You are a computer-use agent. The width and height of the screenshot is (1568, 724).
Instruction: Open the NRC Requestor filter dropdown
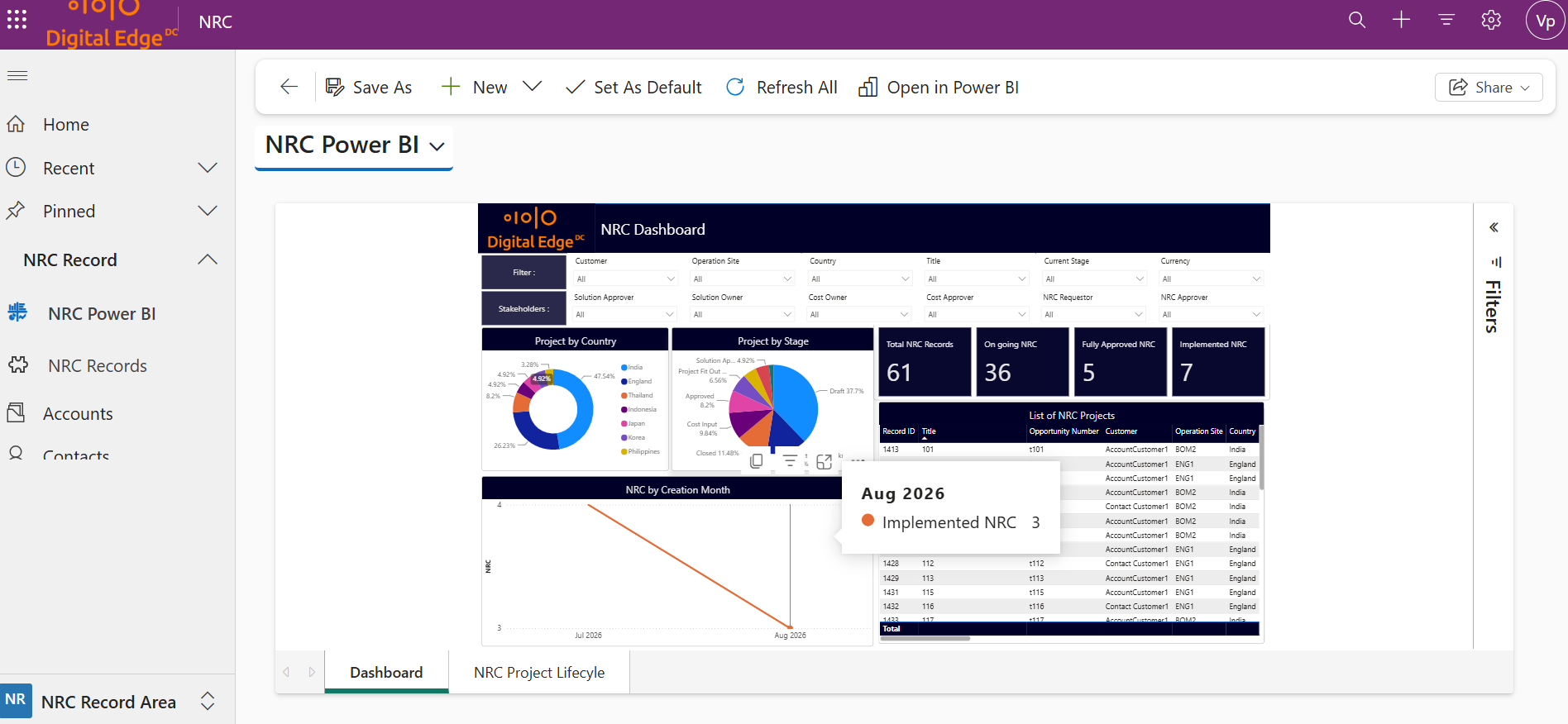[1093, 314]
